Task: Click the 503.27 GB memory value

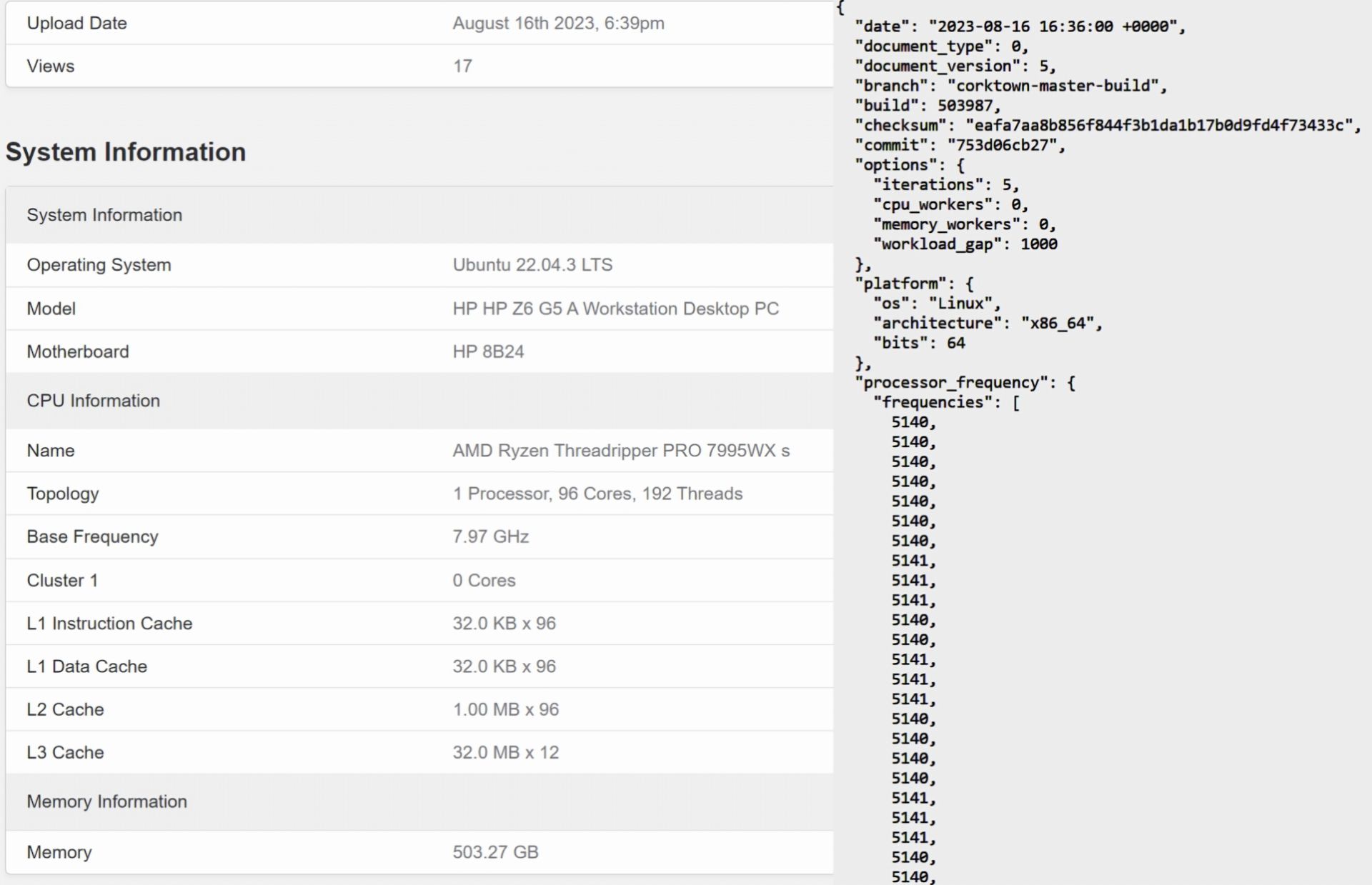Action: 495,852
